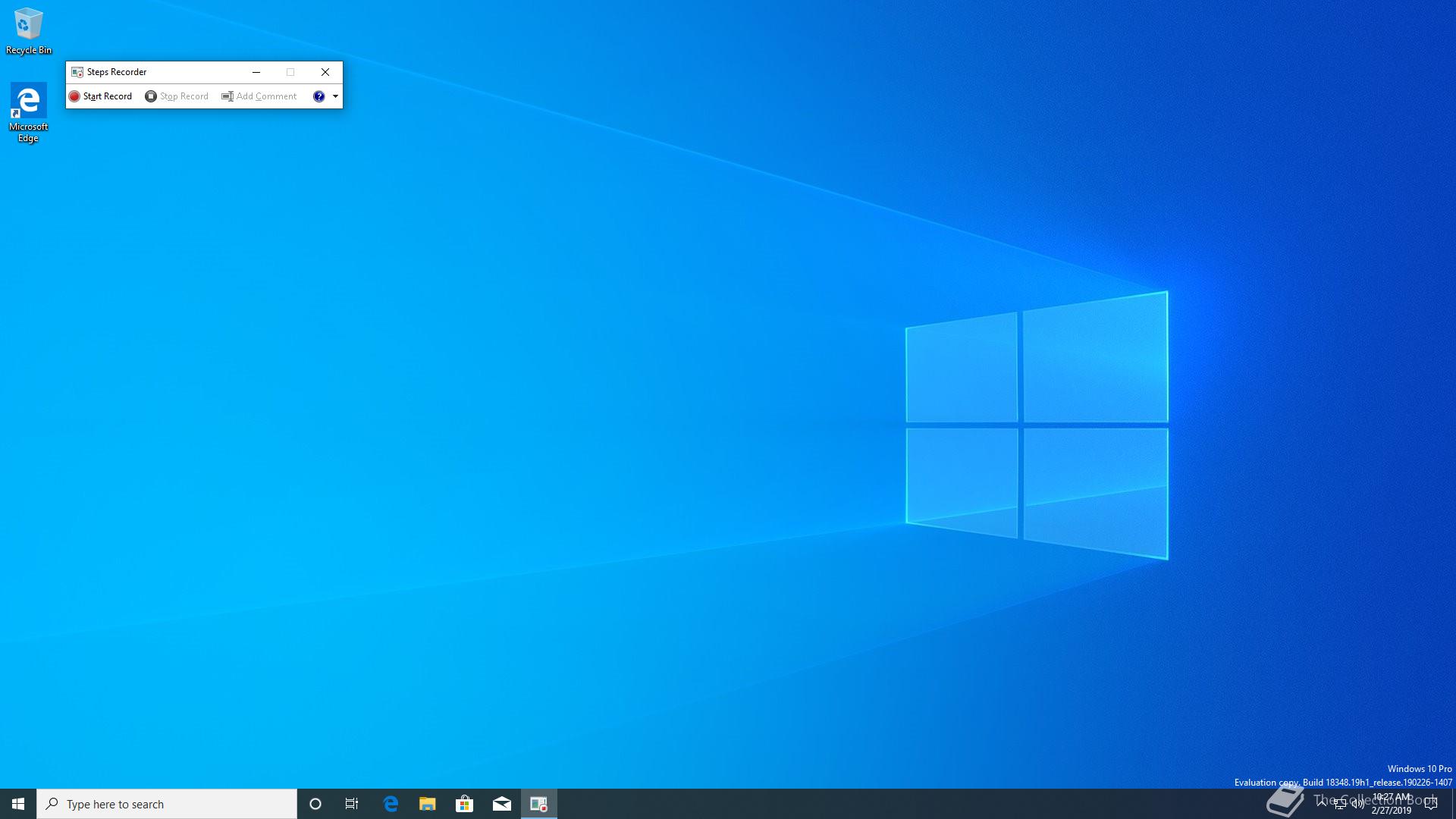Open File Explorer from the taskbar
This screenshot has height=819, width=1456.
[428, 804]
